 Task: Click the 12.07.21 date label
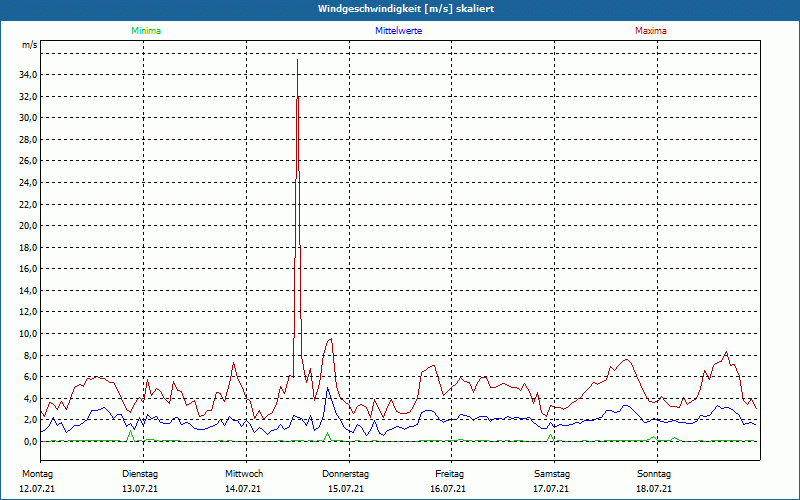point(37,489)
